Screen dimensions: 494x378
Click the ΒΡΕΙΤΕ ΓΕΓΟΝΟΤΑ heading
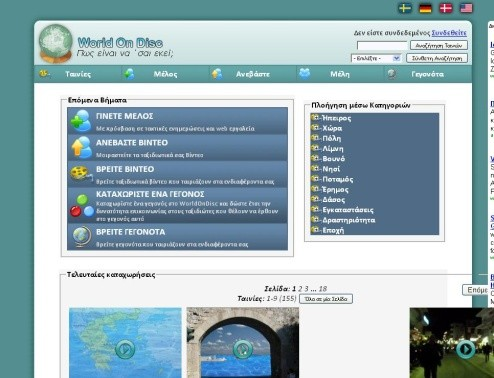pyautogui.click(x=130, y=232)
